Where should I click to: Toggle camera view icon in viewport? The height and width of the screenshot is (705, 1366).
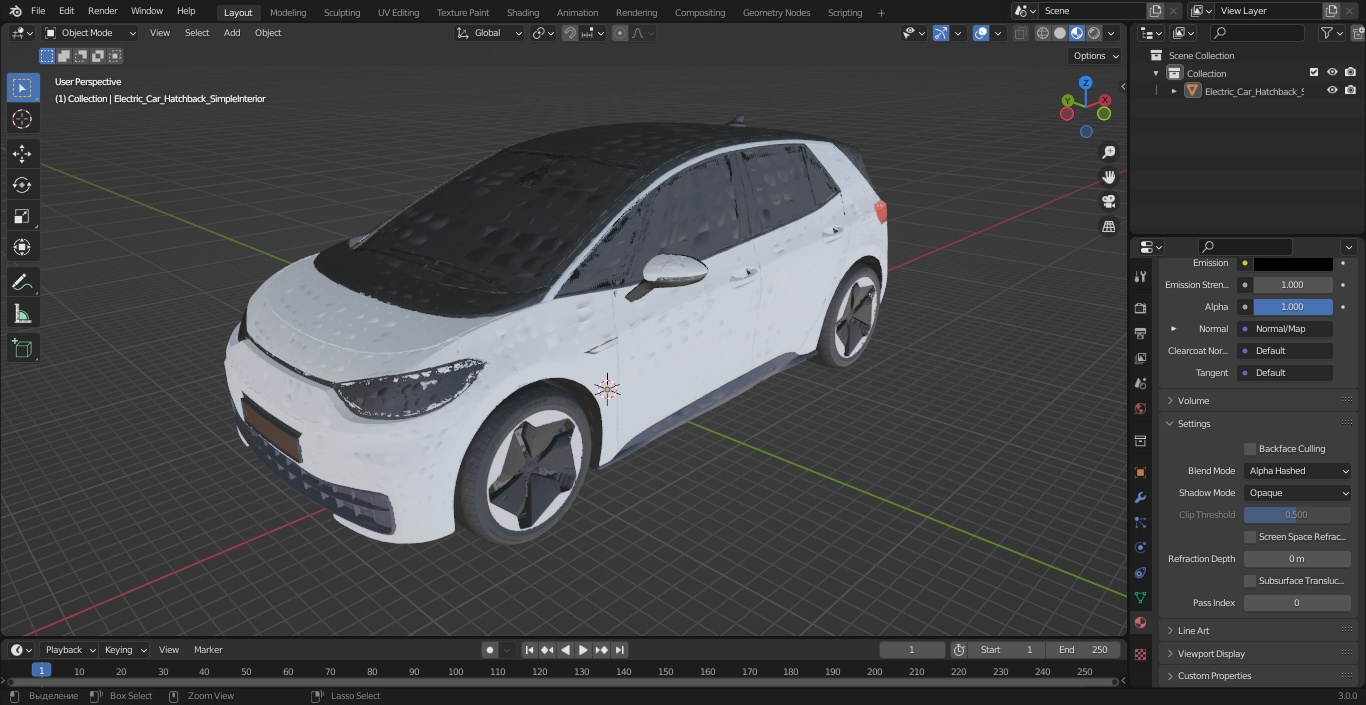(x=1108, y=202)
